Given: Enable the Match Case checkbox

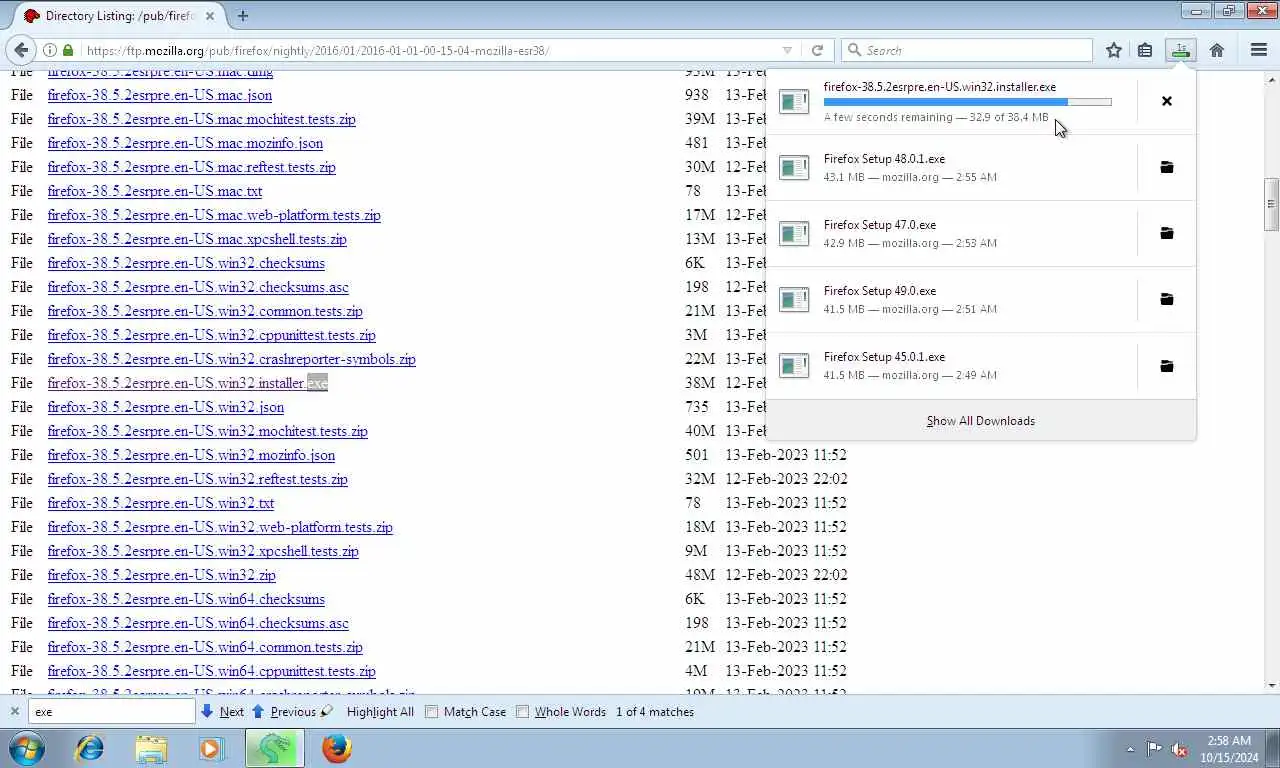Looking at the screenshot, I should (432, 712).
